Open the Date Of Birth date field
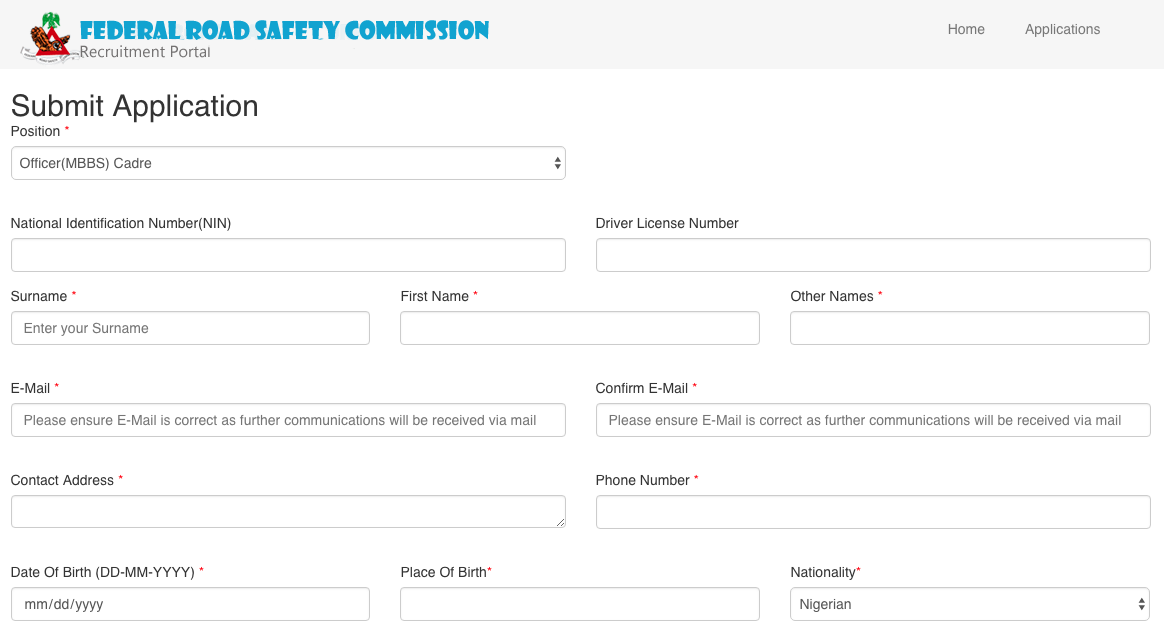The height and width of the screenshot is (638, 1164). (190, 604)
